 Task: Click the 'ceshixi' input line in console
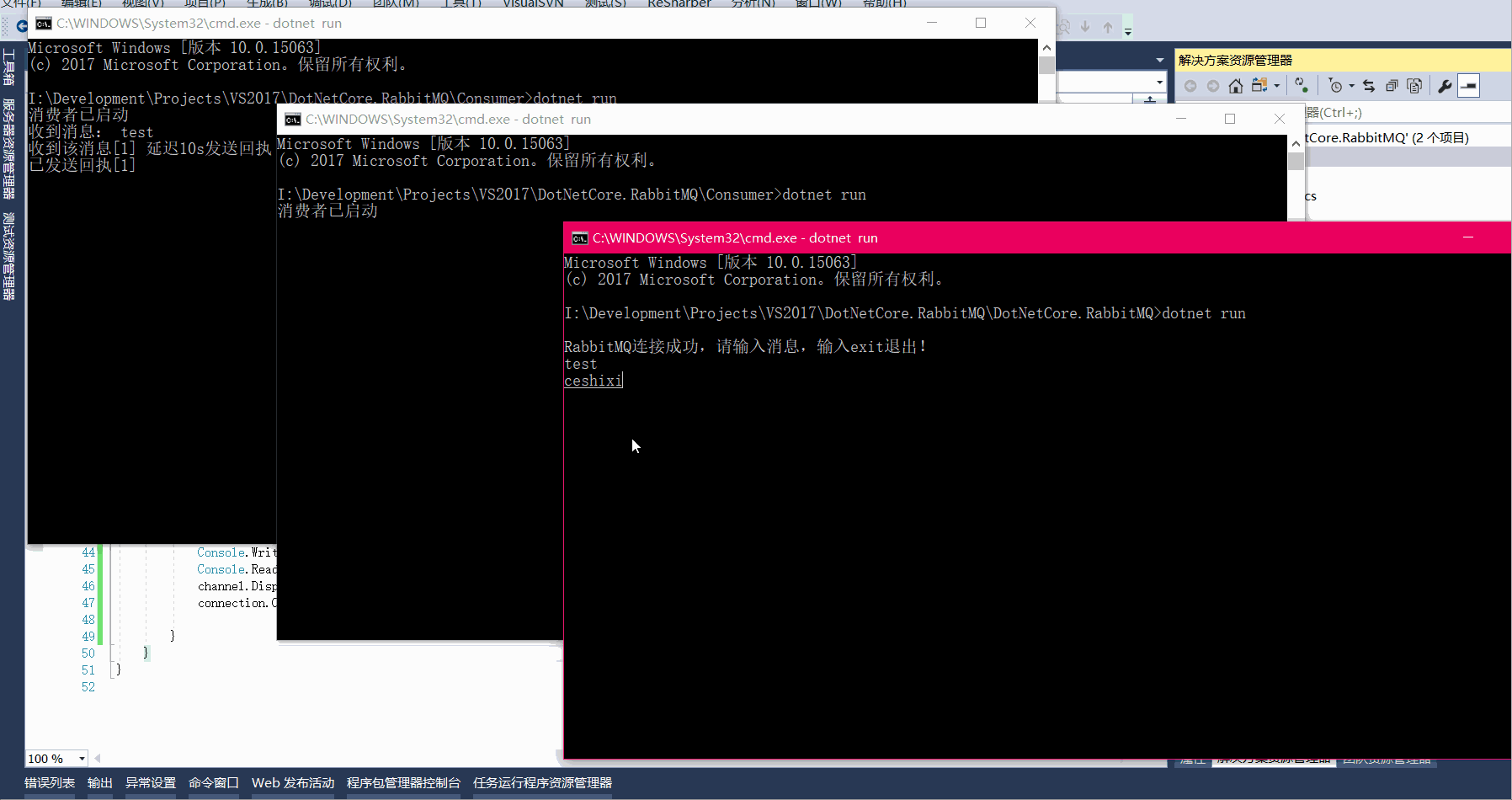pos(594,381)
